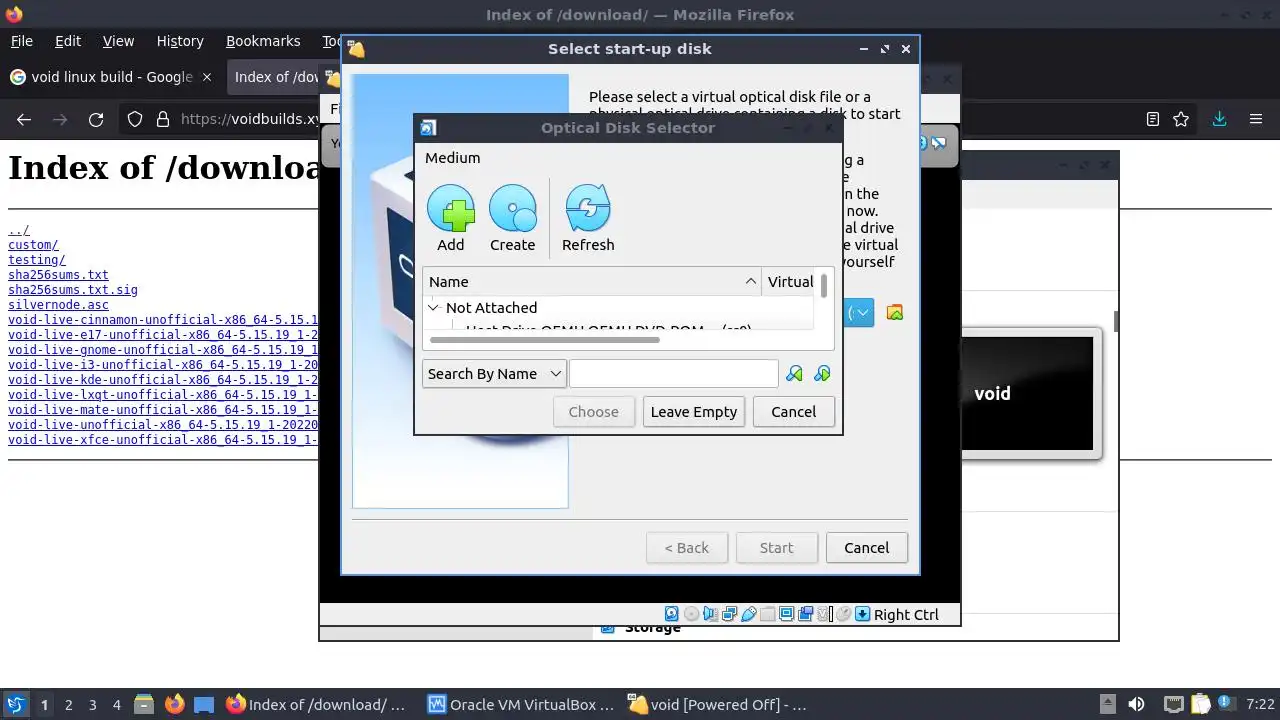Image resolution: width=1280 pixels, height=720 pixels.
Task: Sort by Name column header arrow
Action: point(751,282)
